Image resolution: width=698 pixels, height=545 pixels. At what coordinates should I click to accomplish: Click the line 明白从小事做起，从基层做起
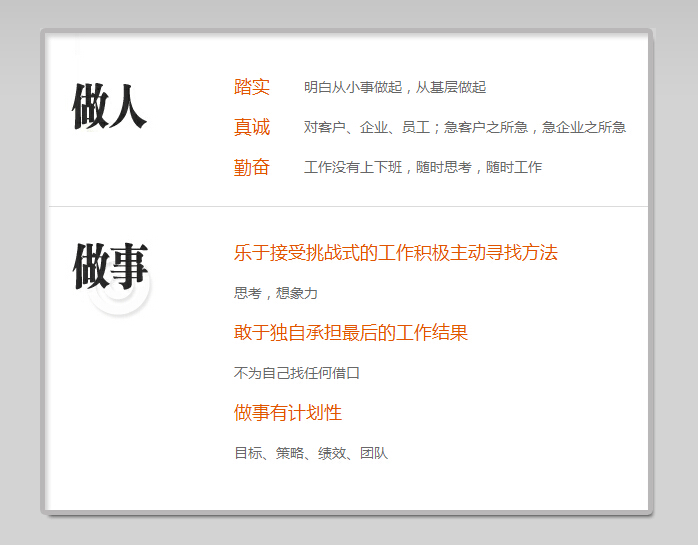[x=395, y=87]
